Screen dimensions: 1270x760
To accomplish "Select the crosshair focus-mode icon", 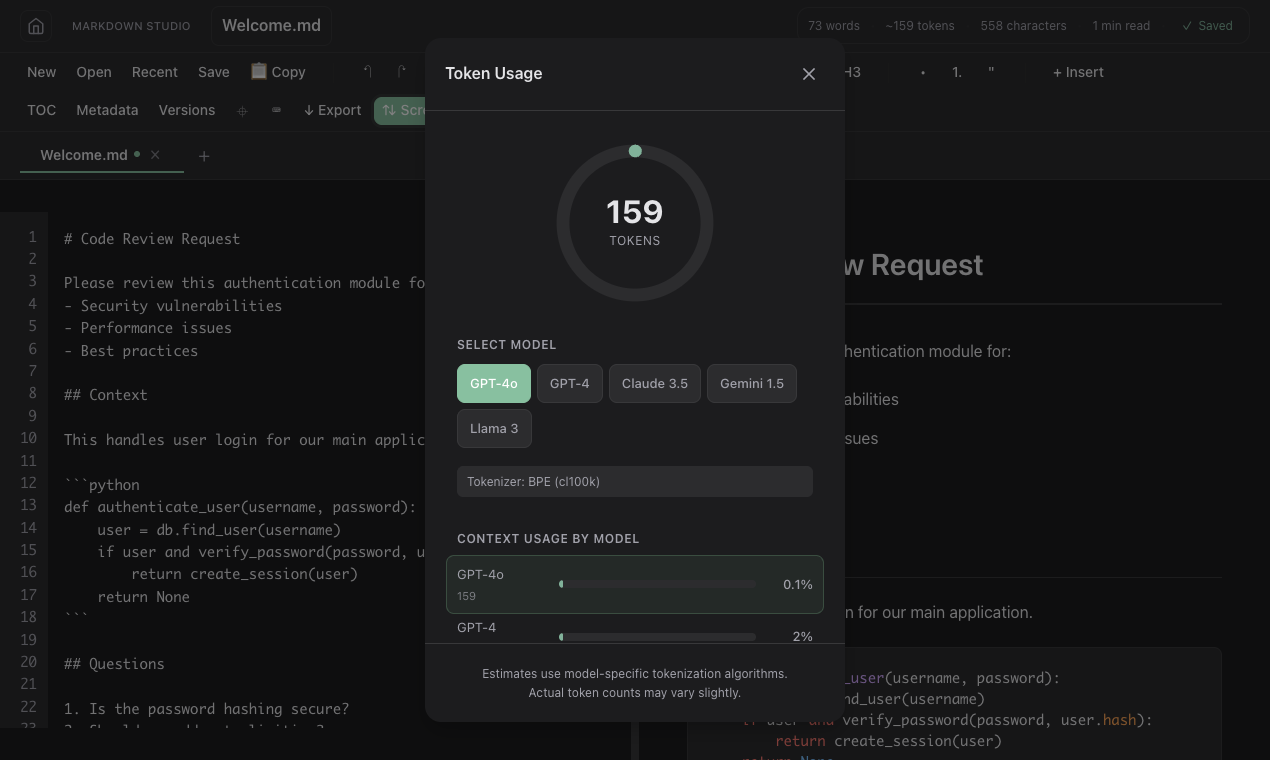I will pos(242,110).
